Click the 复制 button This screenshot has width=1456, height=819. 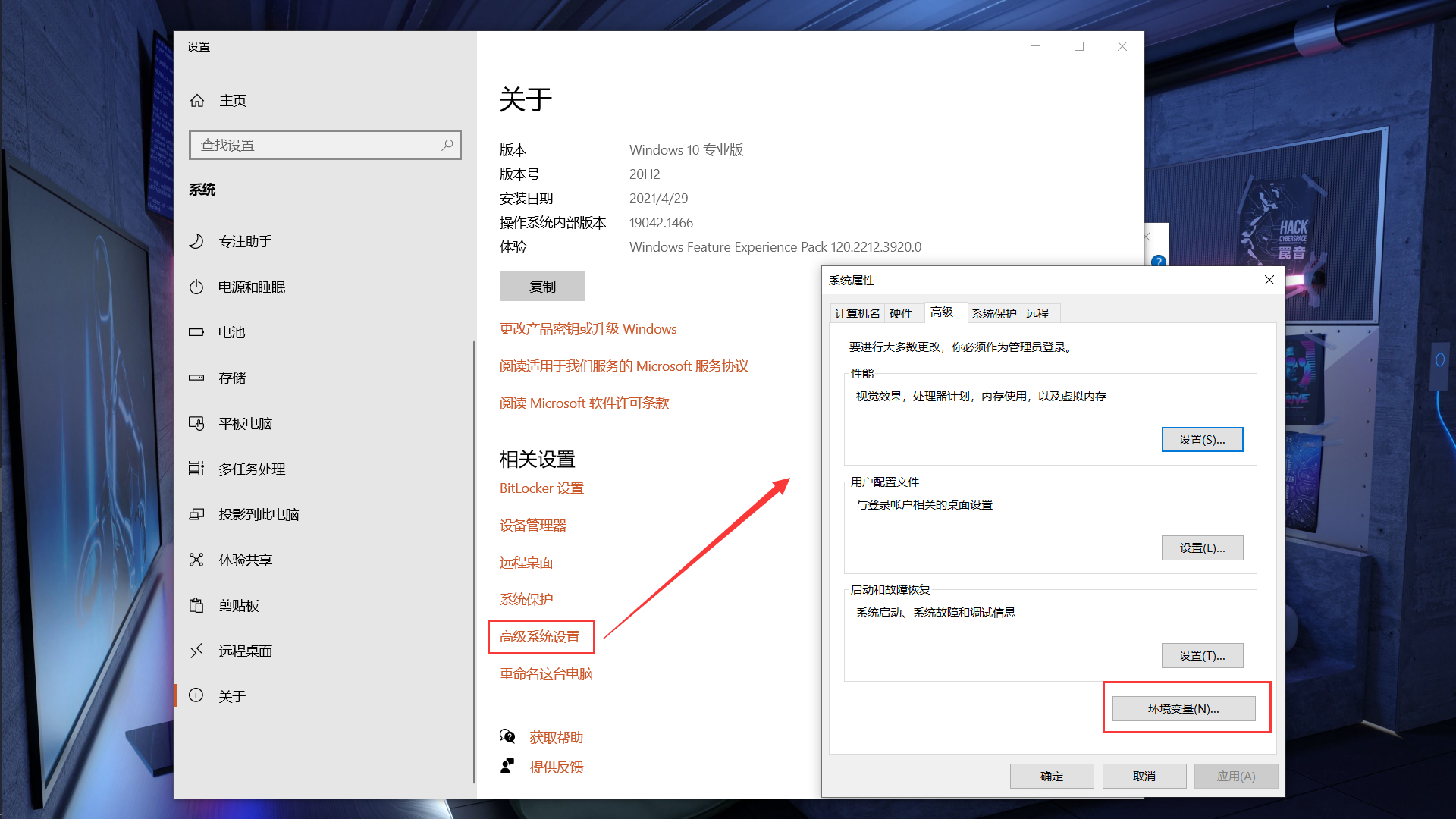tap(542, 287)
